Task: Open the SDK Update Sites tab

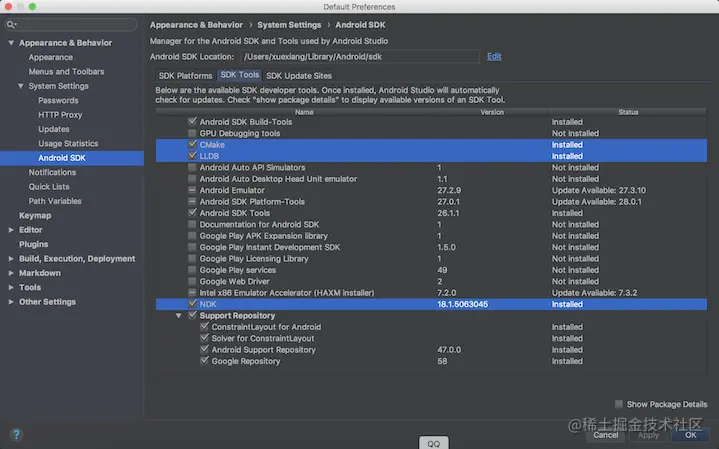Action: pos(299,76)
